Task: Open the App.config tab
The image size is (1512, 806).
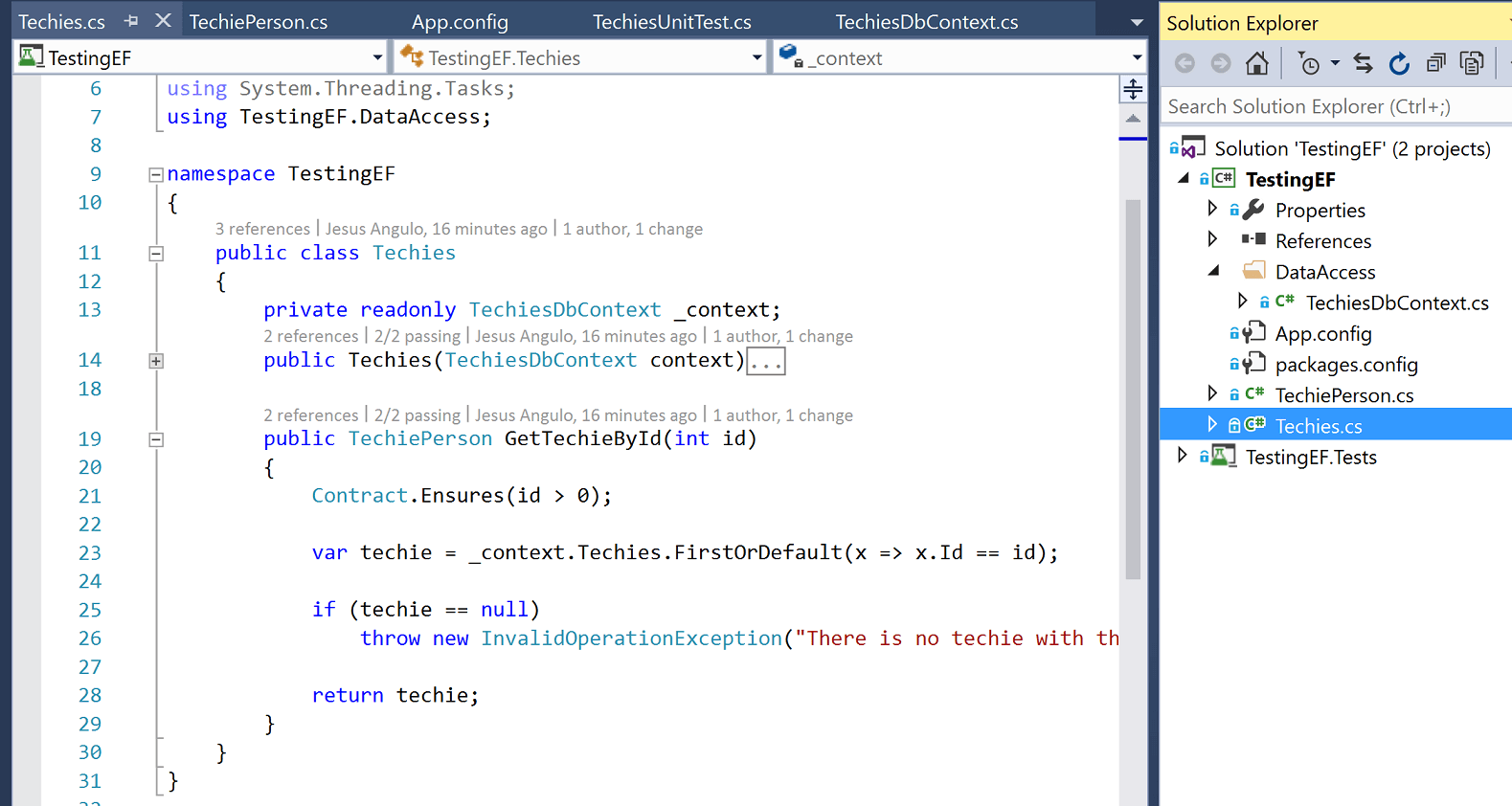Action: tap(460, 22)
